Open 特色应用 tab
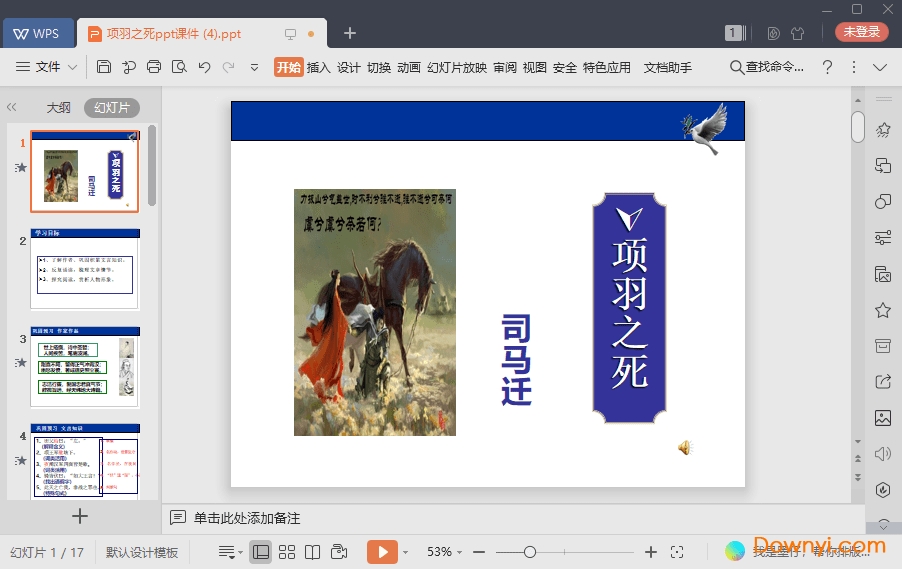Viewport: 902px width, 569px height. tap(606, 67)
